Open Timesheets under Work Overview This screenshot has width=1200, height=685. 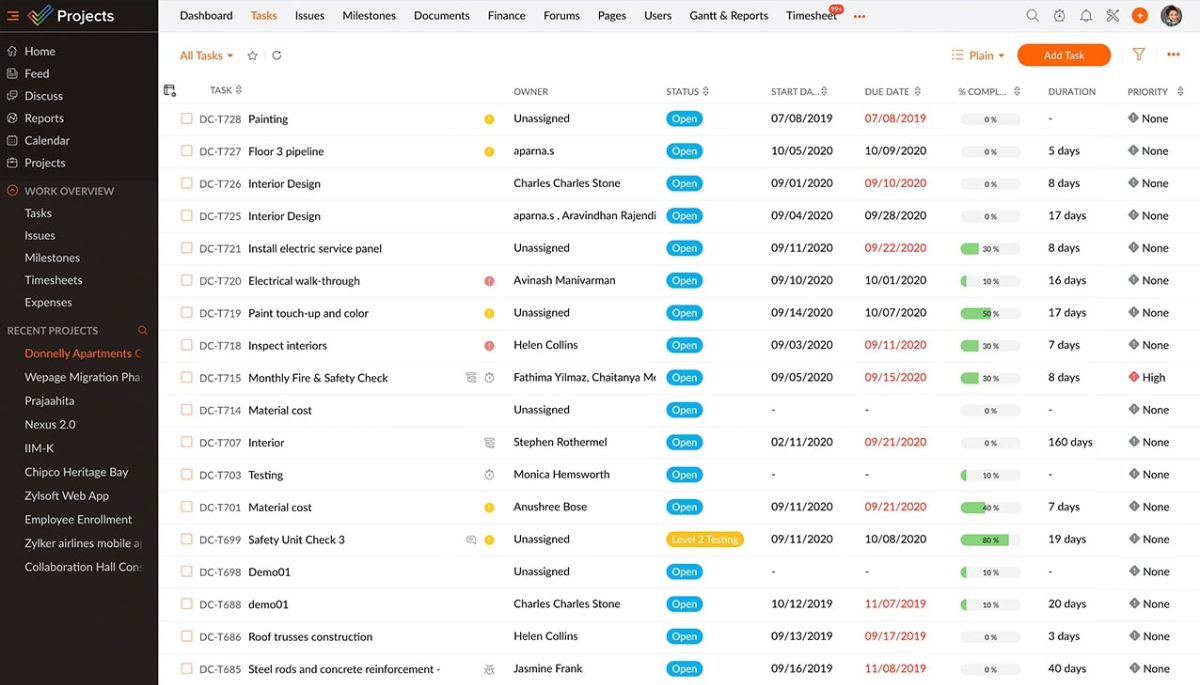point(54,280)
